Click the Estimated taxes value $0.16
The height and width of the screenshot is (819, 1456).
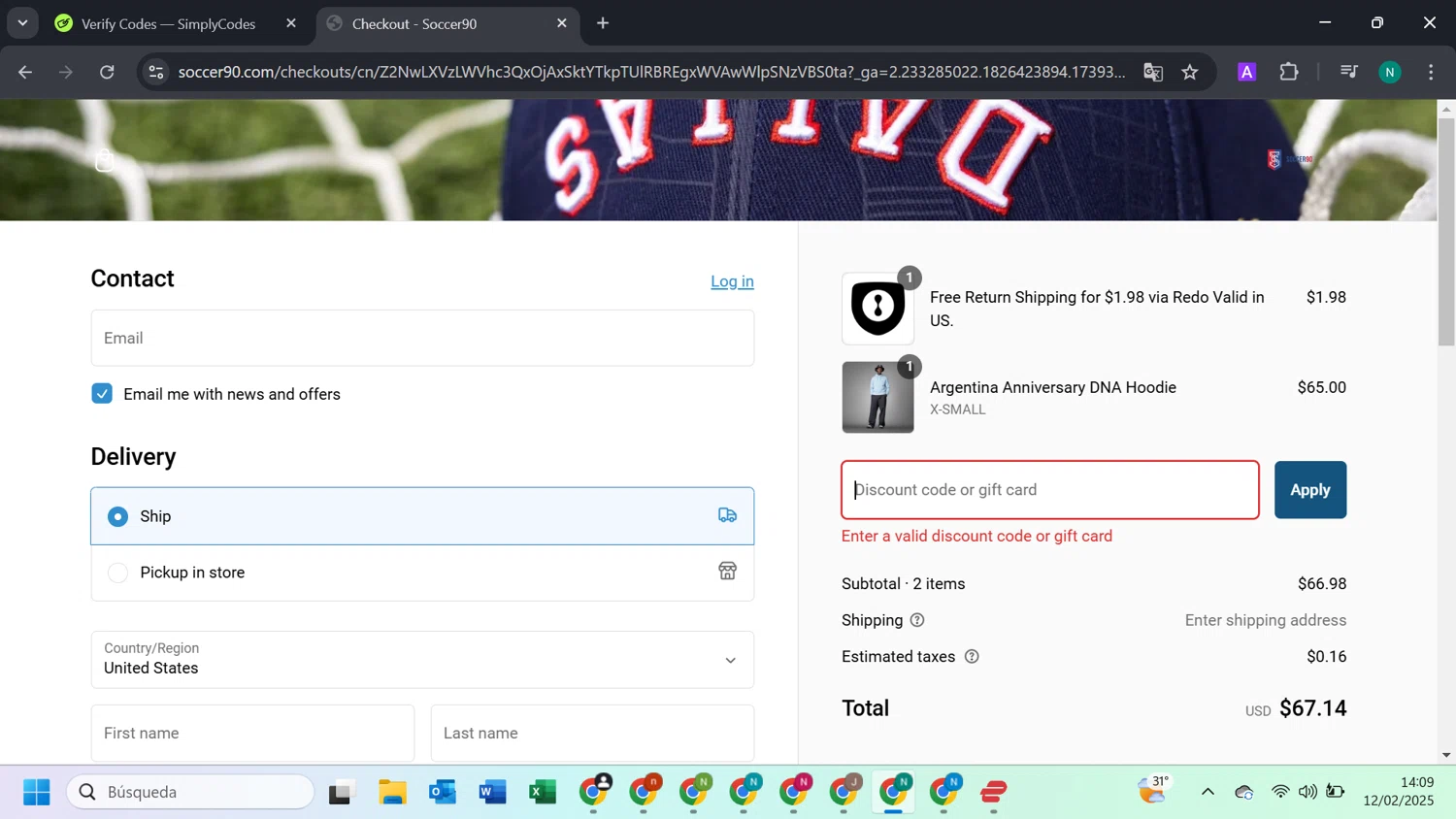(x=1327, y=657)
